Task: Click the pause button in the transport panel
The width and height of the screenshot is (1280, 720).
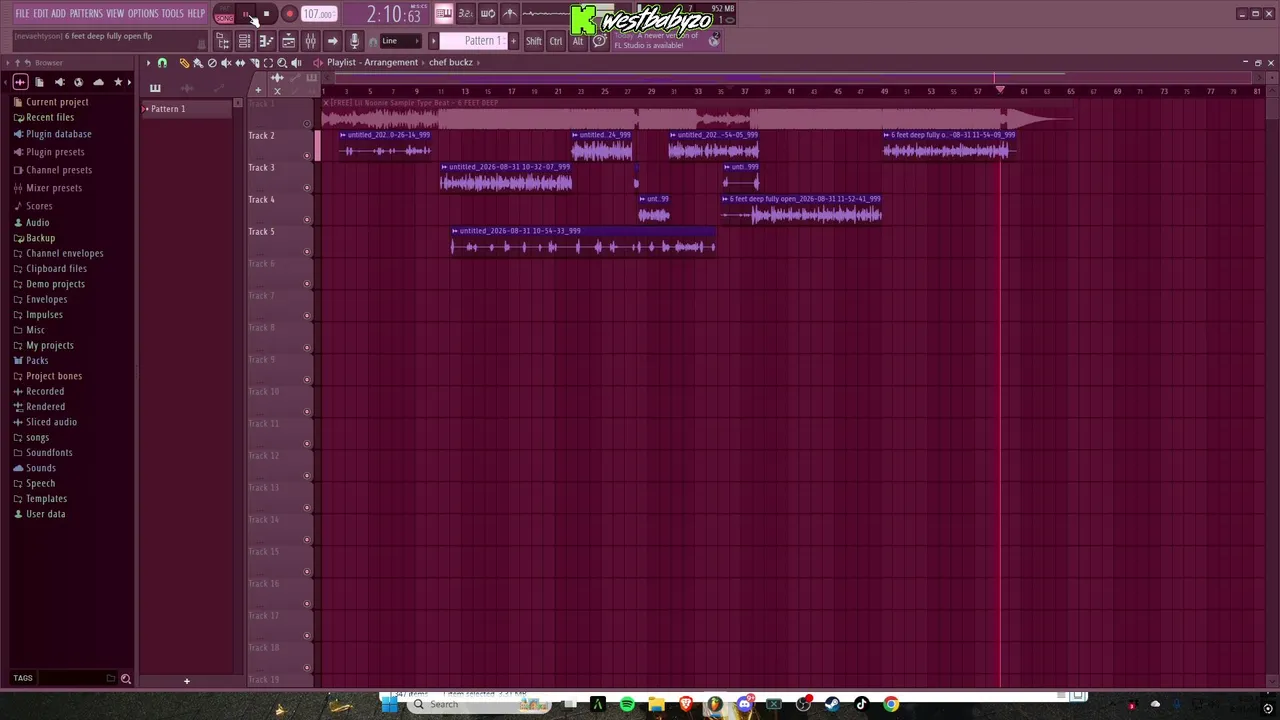Action: point(246,14)
